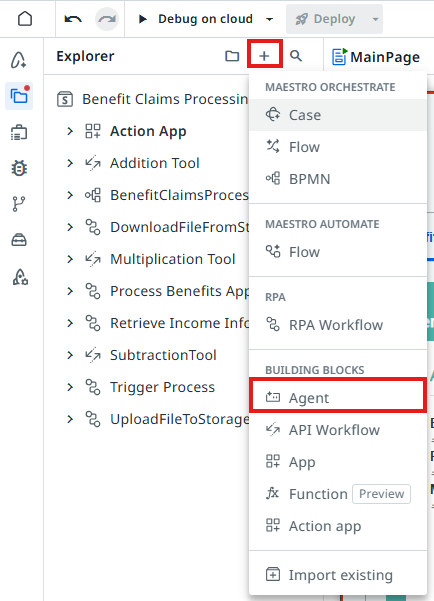Viewport: 434px width, 601px height.
Task: Choose Flow under Maestro Orchestrate
Action: click(x=338, y=147)
